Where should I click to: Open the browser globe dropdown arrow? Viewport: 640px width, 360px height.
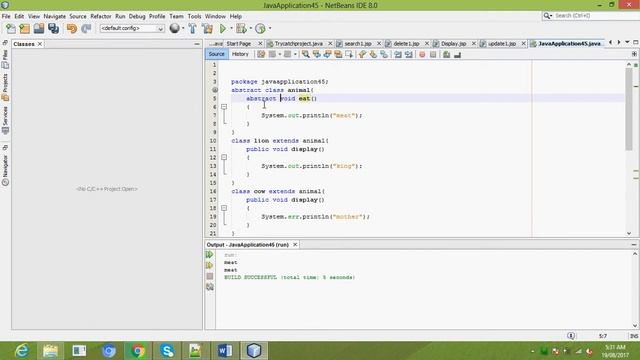tap(183, 28)
